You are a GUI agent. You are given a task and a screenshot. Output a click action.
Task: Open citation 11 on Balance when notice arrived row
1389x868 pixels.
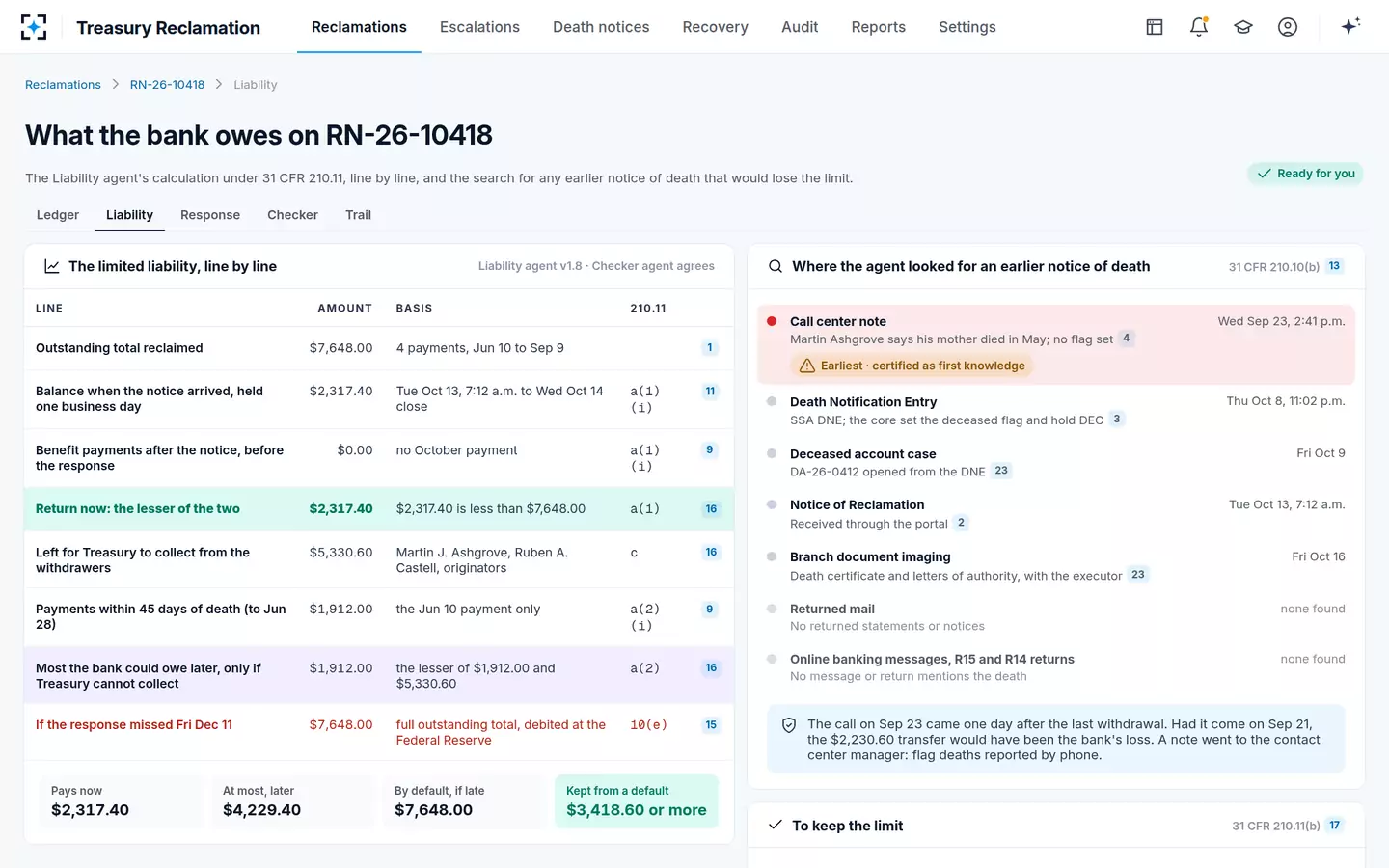(x=710, y=392)
